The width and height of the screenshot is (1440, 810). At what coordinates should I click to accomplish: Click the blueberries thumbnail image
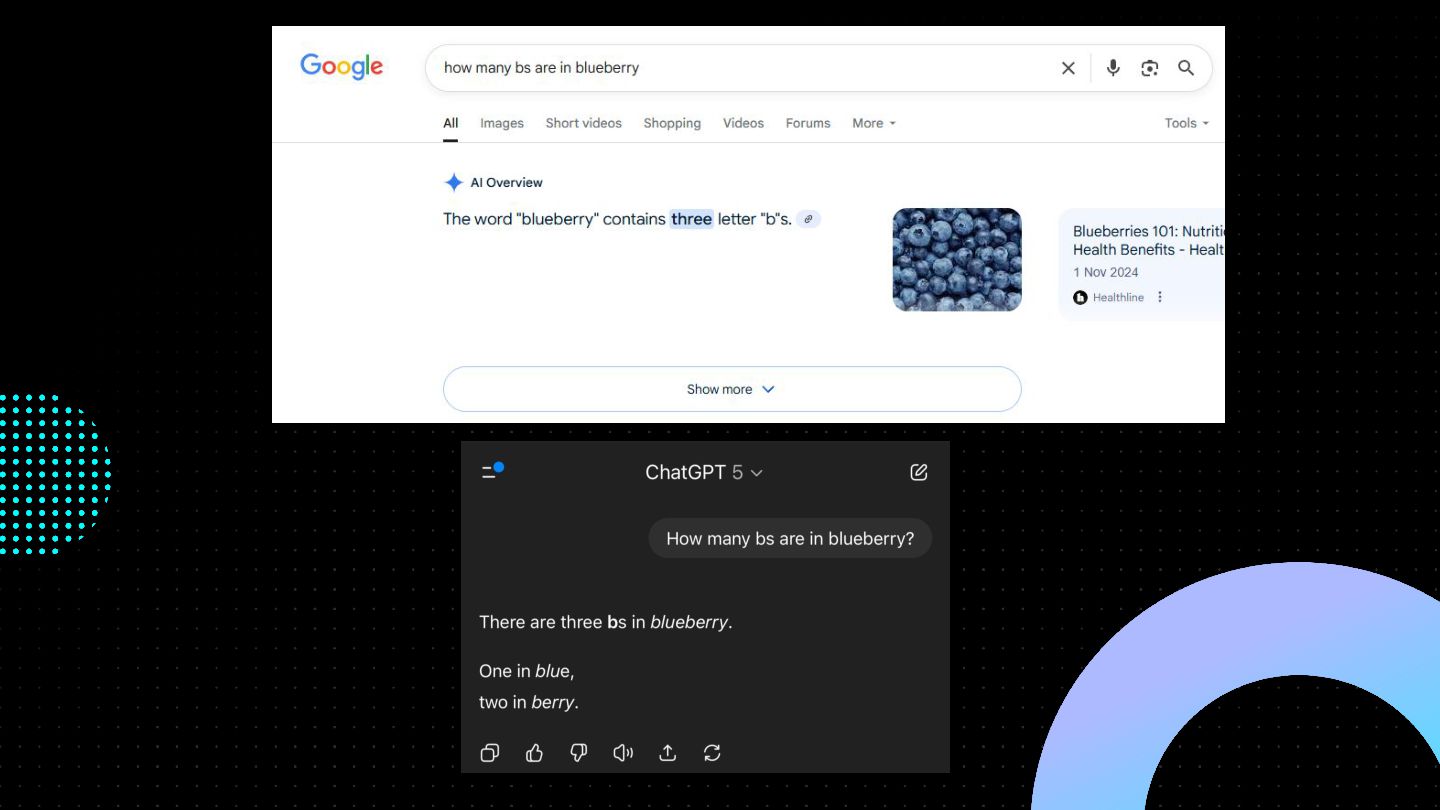click(x=957, y=260)
